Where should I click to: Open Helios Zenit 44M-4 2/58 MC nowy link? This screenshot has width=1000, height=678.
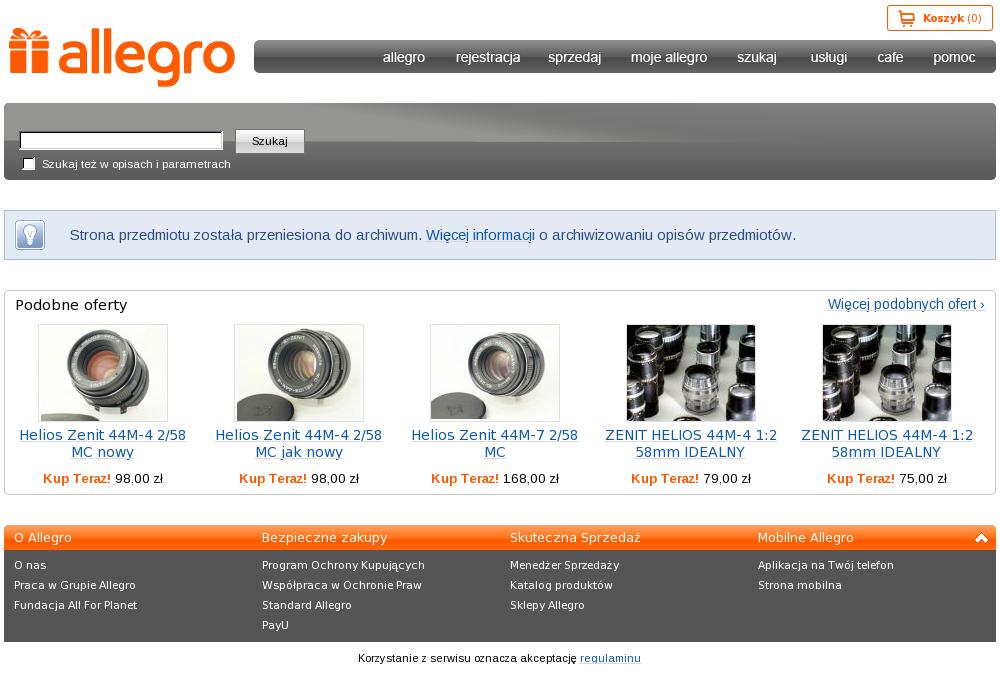(x=103, y=443)
